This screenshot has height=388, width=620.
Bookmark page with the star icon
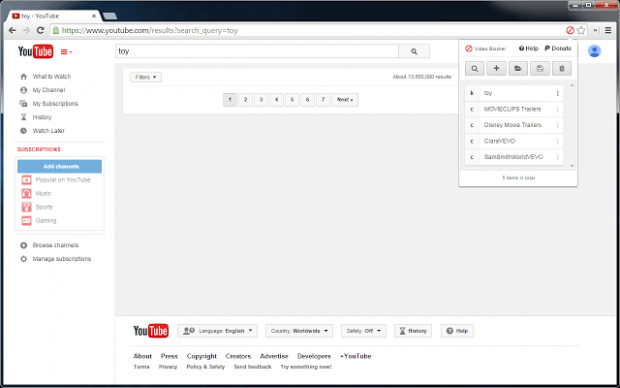[581, 30]
